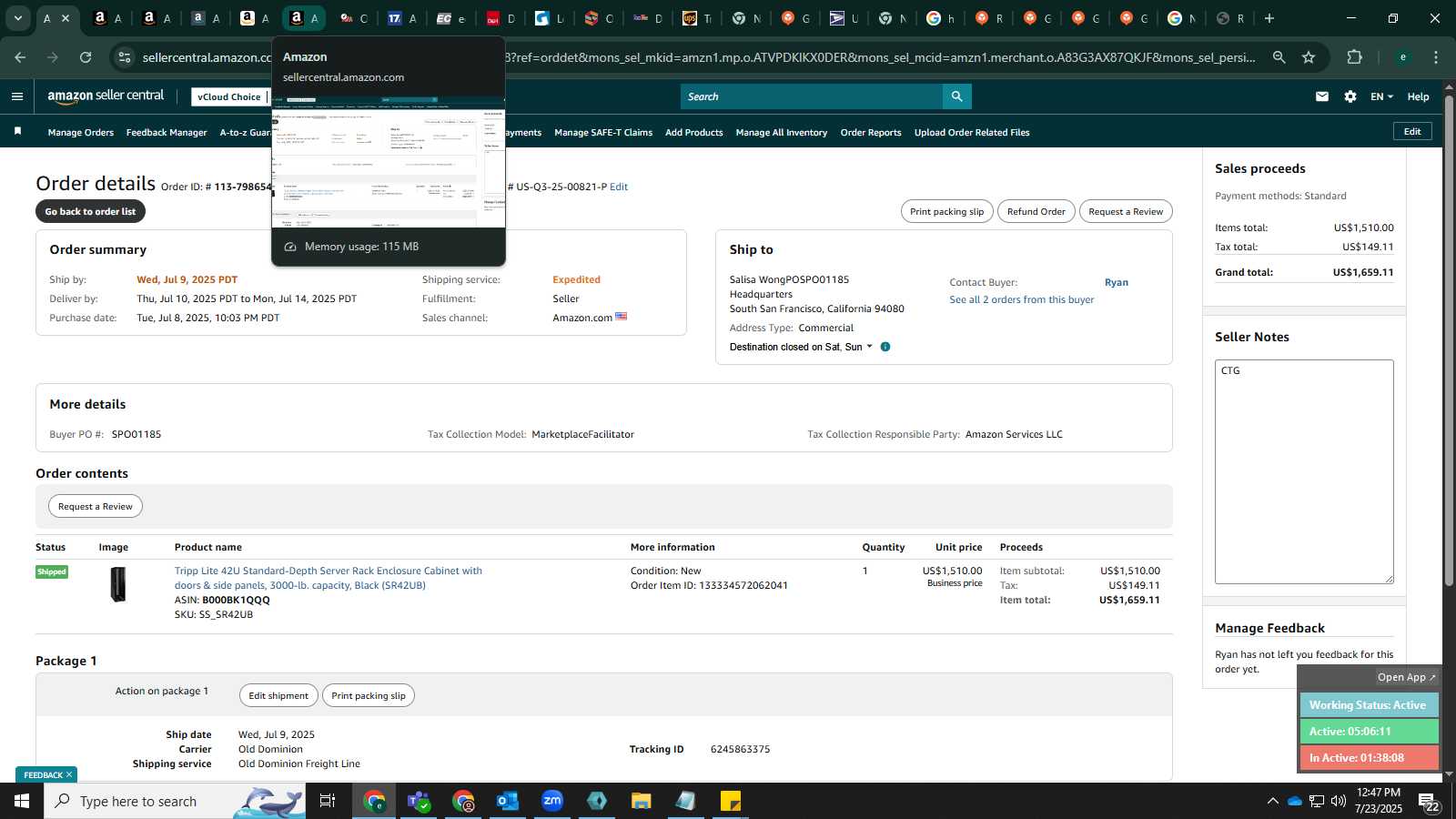This screenshot has height=819, width=1456.
Task: Open the buyer Ryan contact link
Action: (x=1117, y=282)
